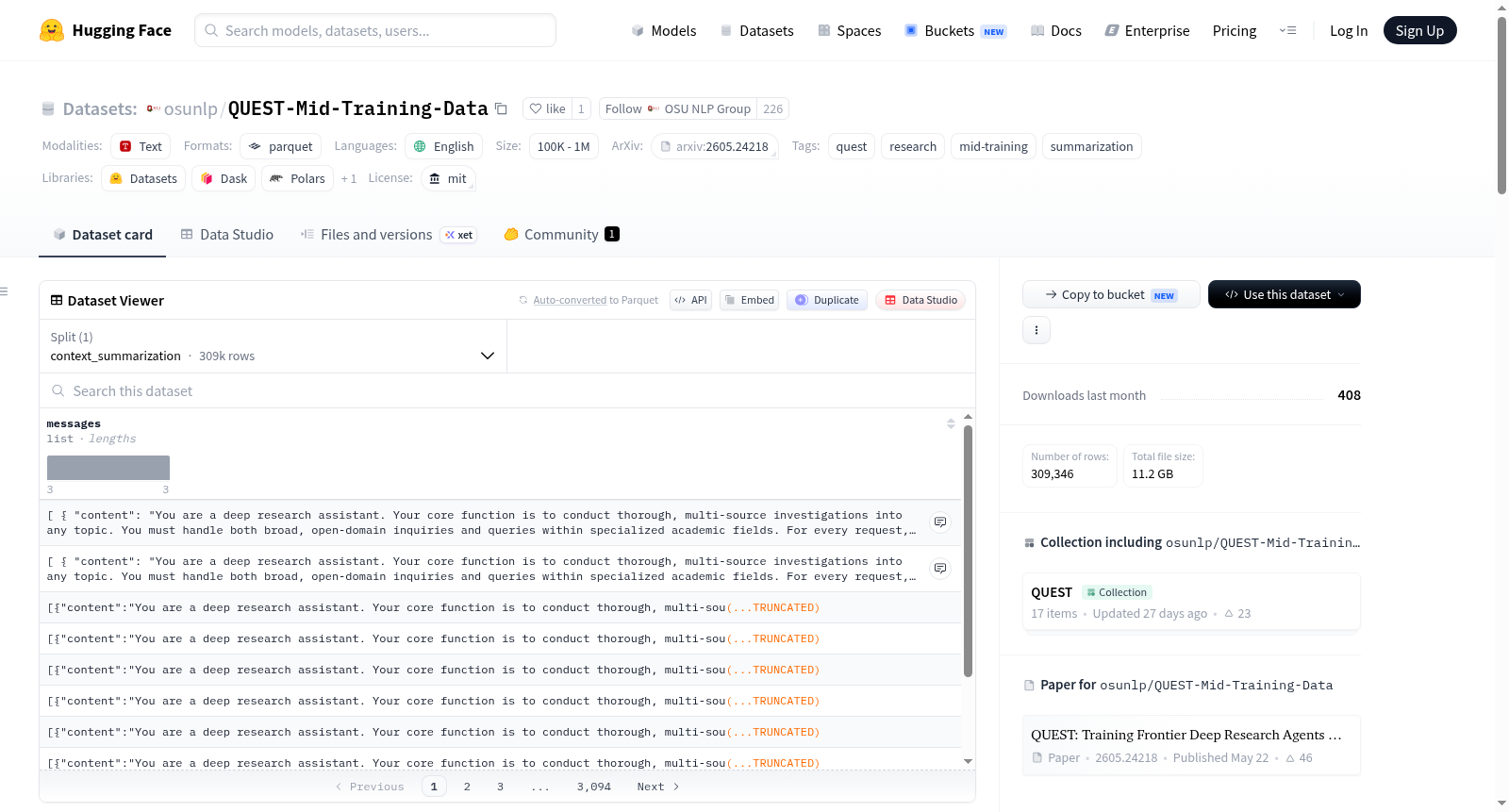Copy dataset name with the copy icon
The height and width of the screenshot is (812, 1509).
(502, 109)
